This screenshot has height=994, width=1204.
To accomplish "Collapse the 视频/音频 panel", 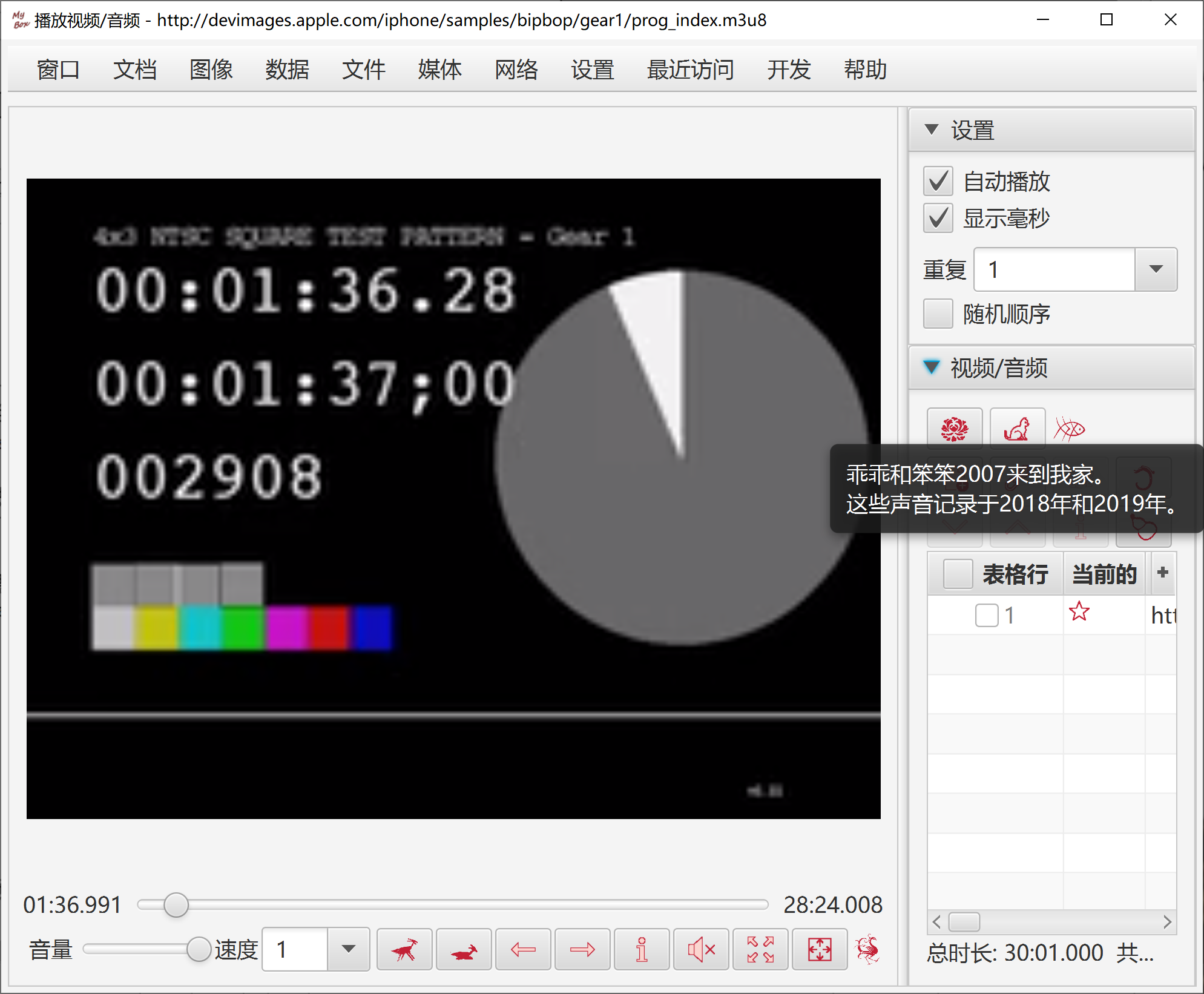I will (x=932, y=367).
